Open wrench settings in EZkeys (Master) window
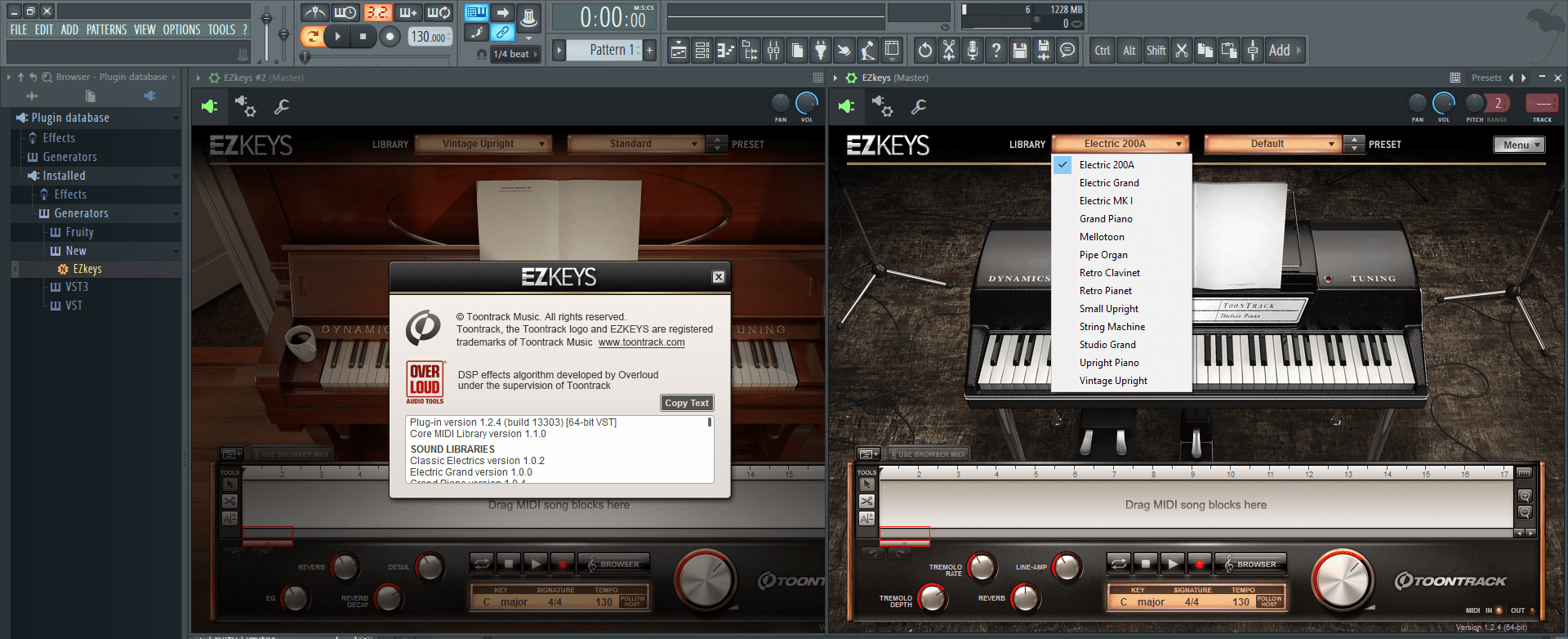The image size is (1568, 639). coord(919,105)
